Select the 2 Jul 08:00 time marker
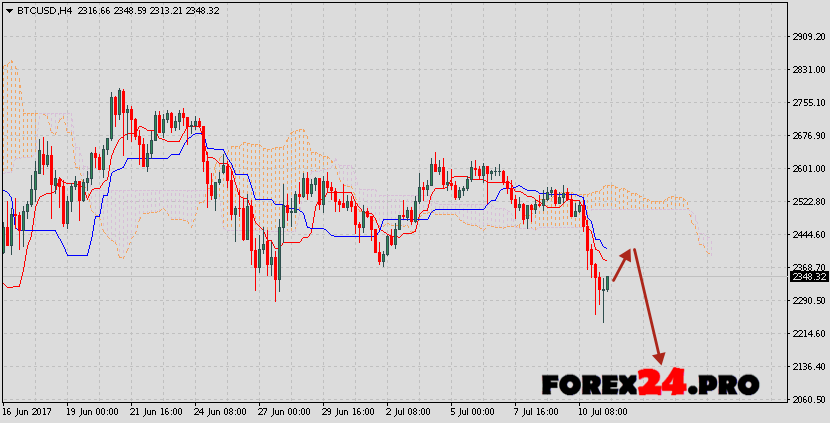 pos(407,411)
